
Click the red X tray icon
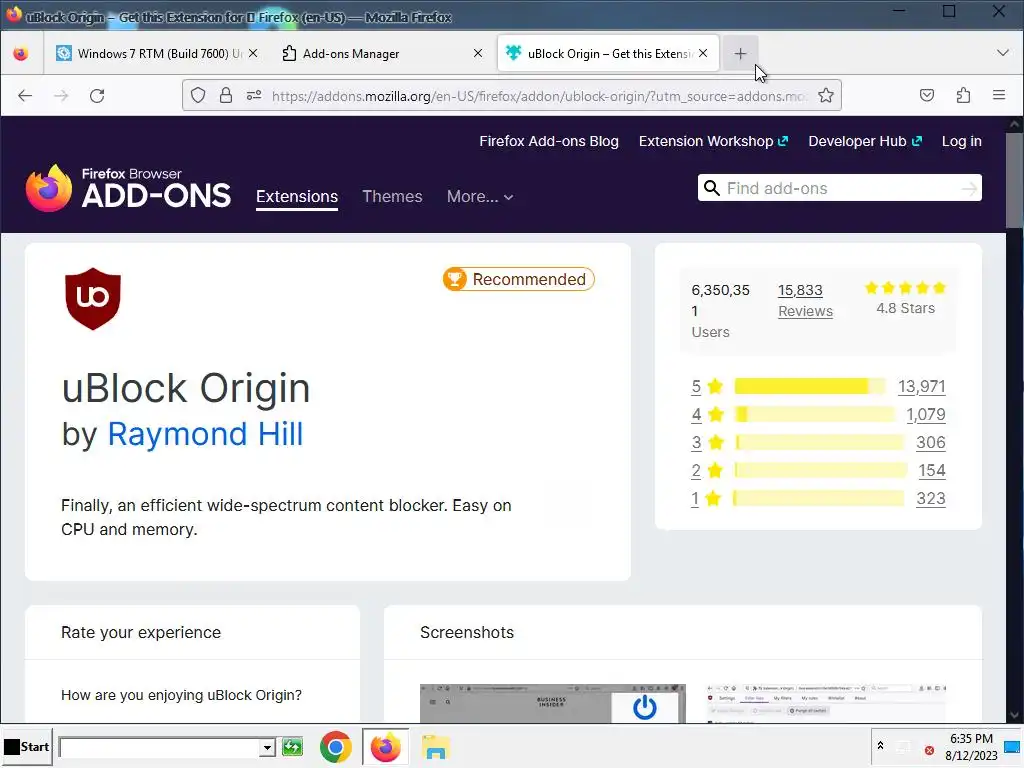tap(929, 750)
